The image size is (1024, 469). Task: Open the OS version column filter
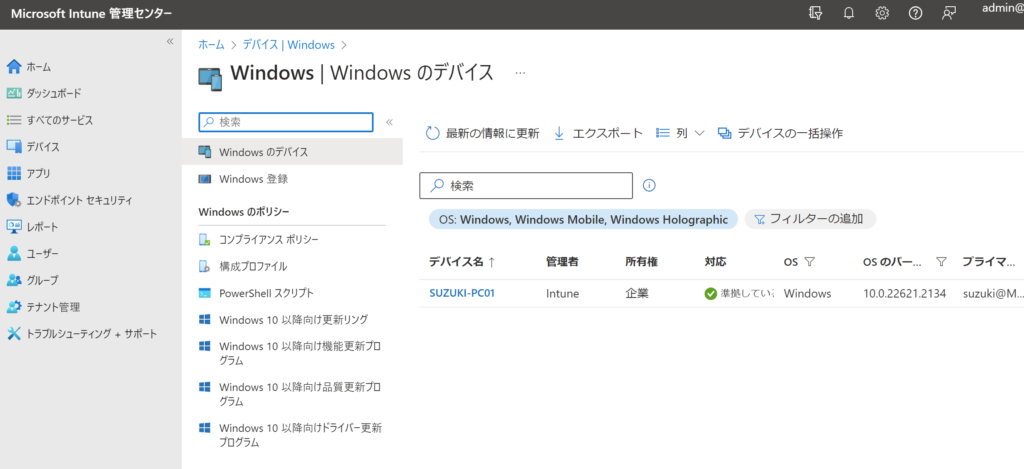[x=941, y=262]
